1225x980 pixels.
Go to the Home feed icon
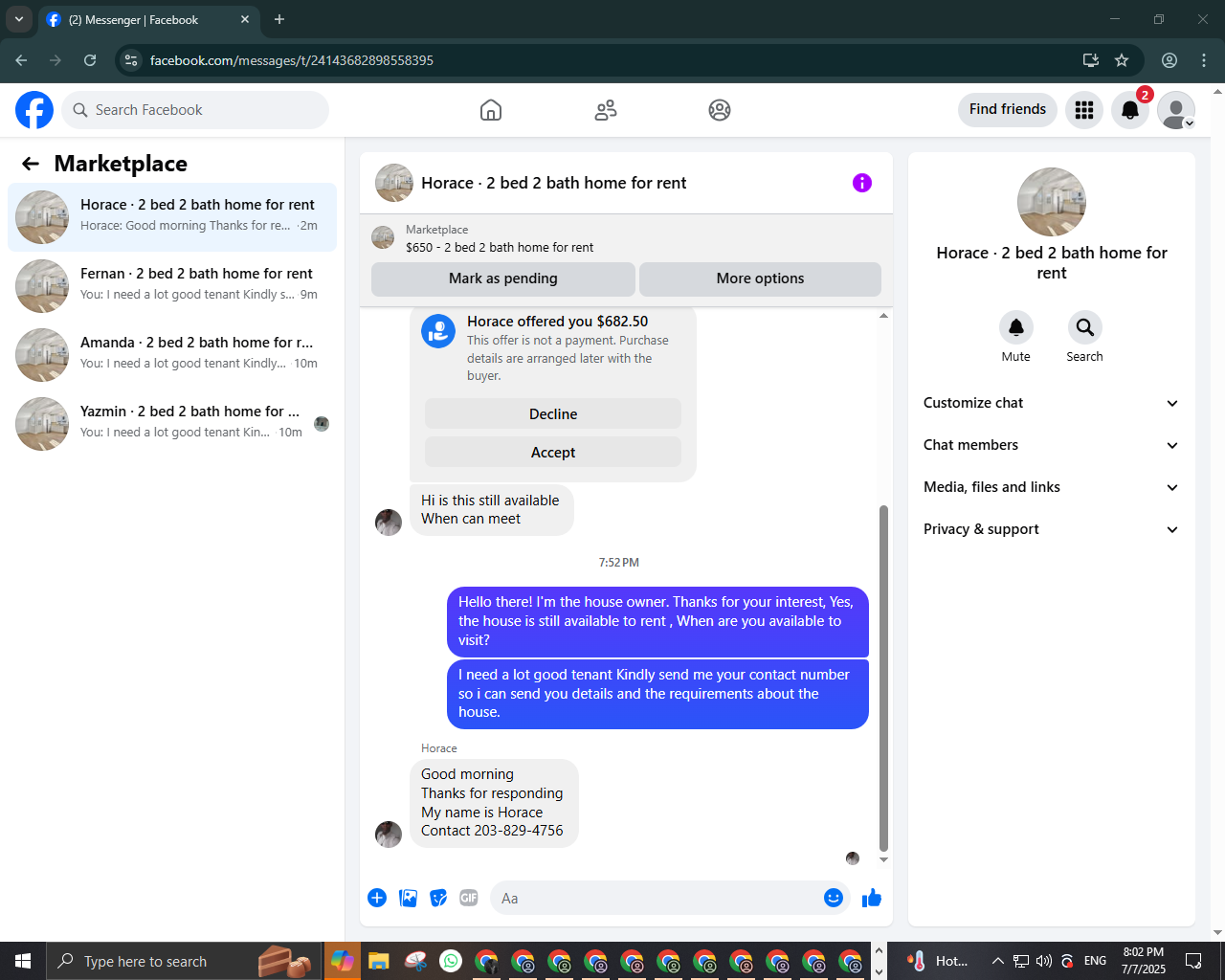[491, 110]
